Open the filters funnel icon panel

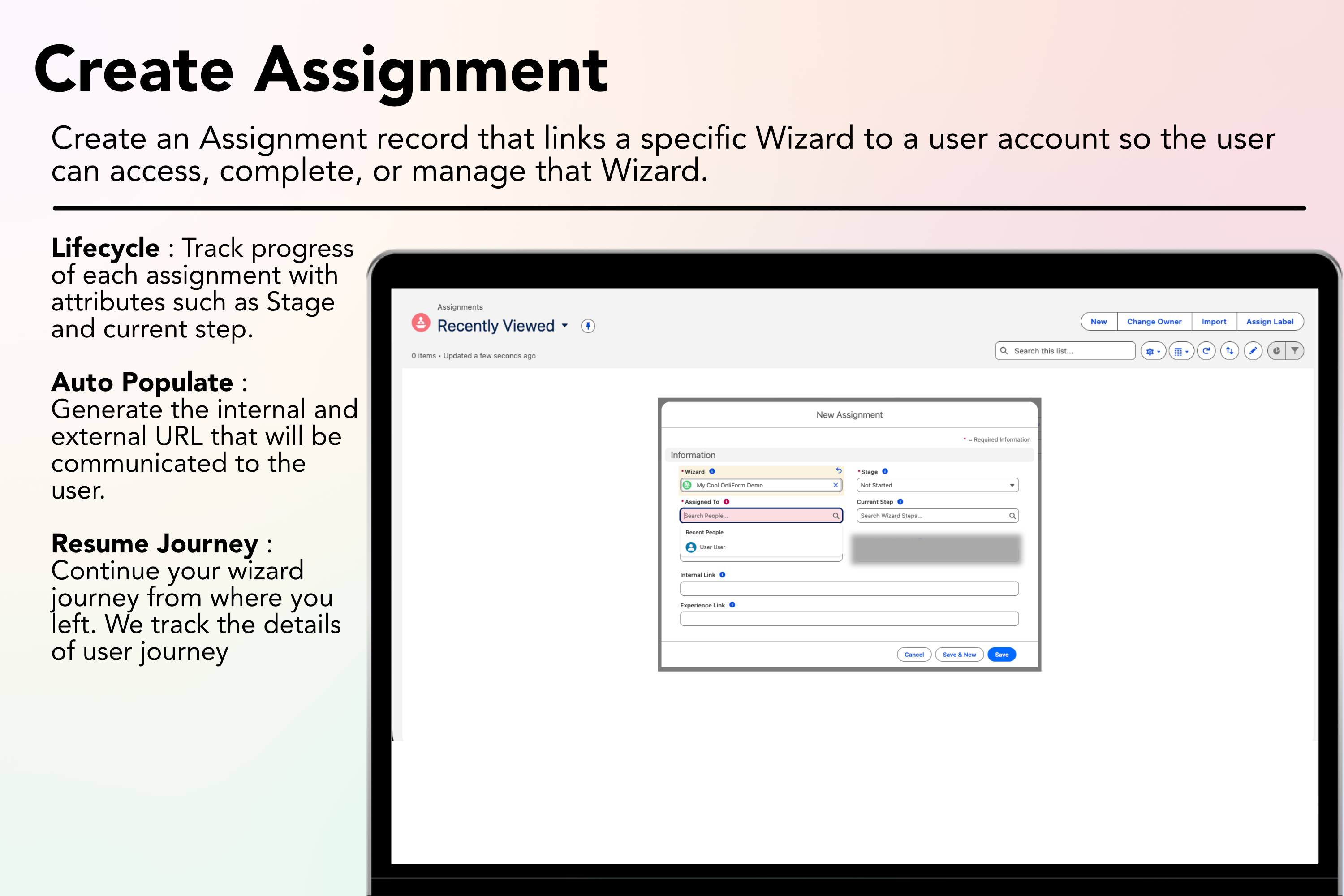click(1295, 351)
